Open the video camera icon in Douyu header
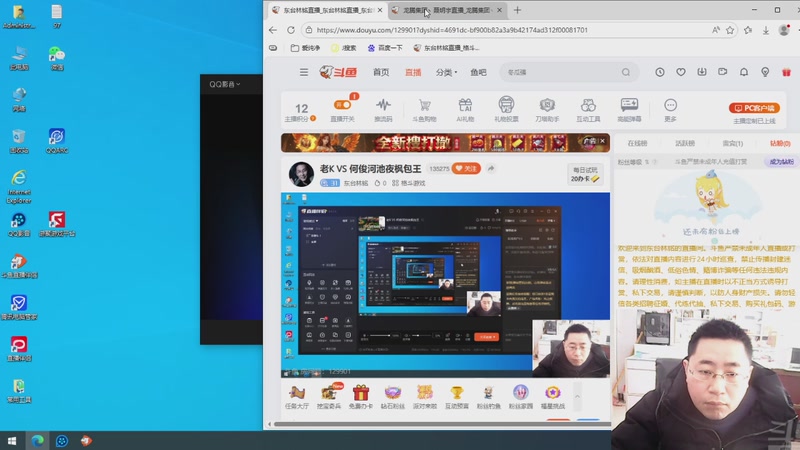 click(722, 72)
